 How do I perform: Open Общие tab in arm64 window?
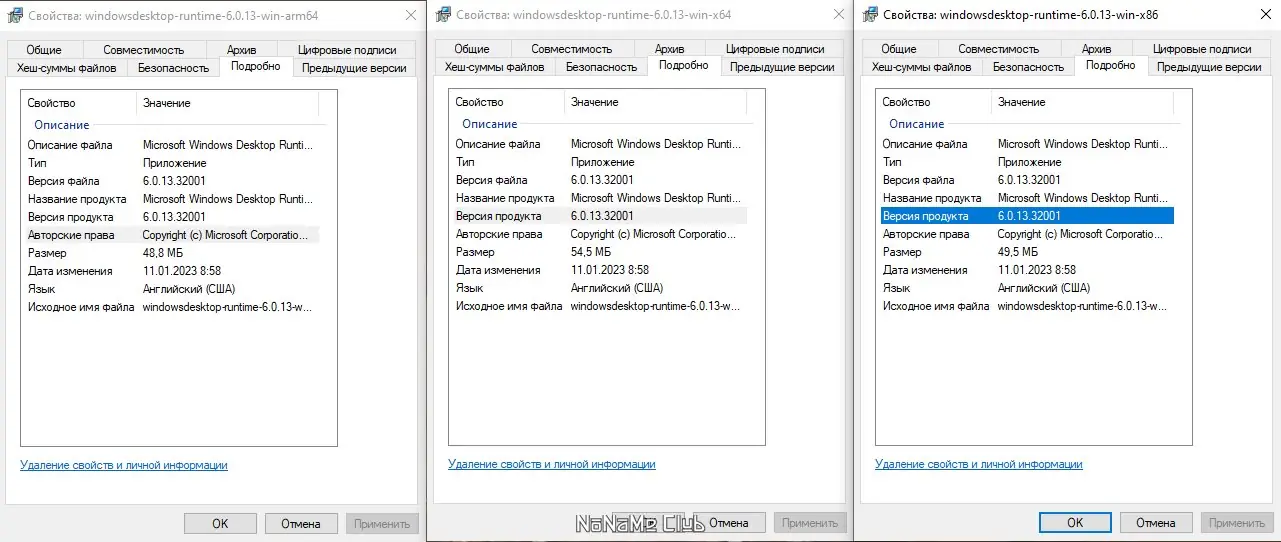point(44,49)
